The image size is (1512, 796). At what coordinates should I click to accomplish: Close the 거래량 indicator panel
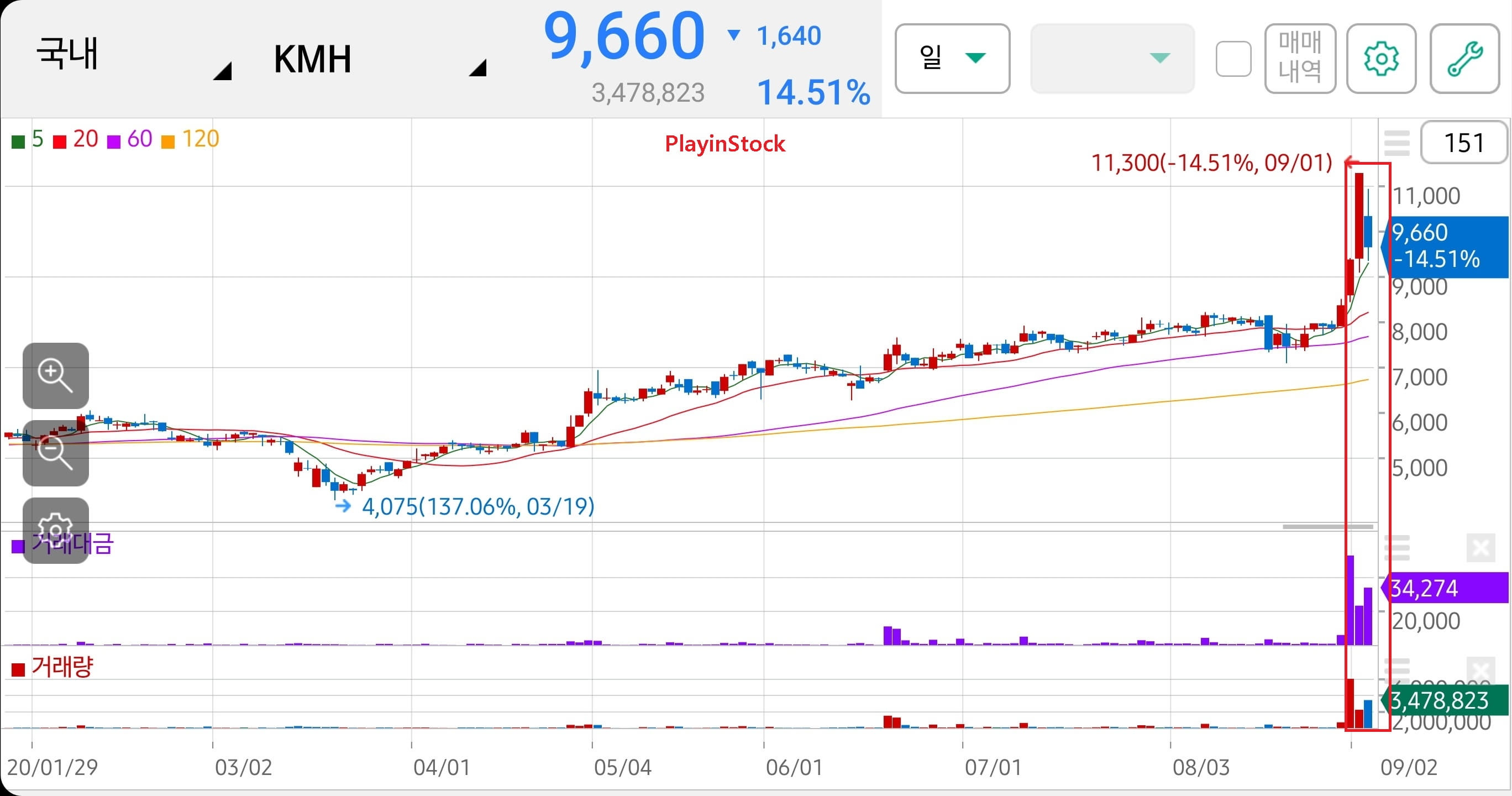[x=1481, y=671]
